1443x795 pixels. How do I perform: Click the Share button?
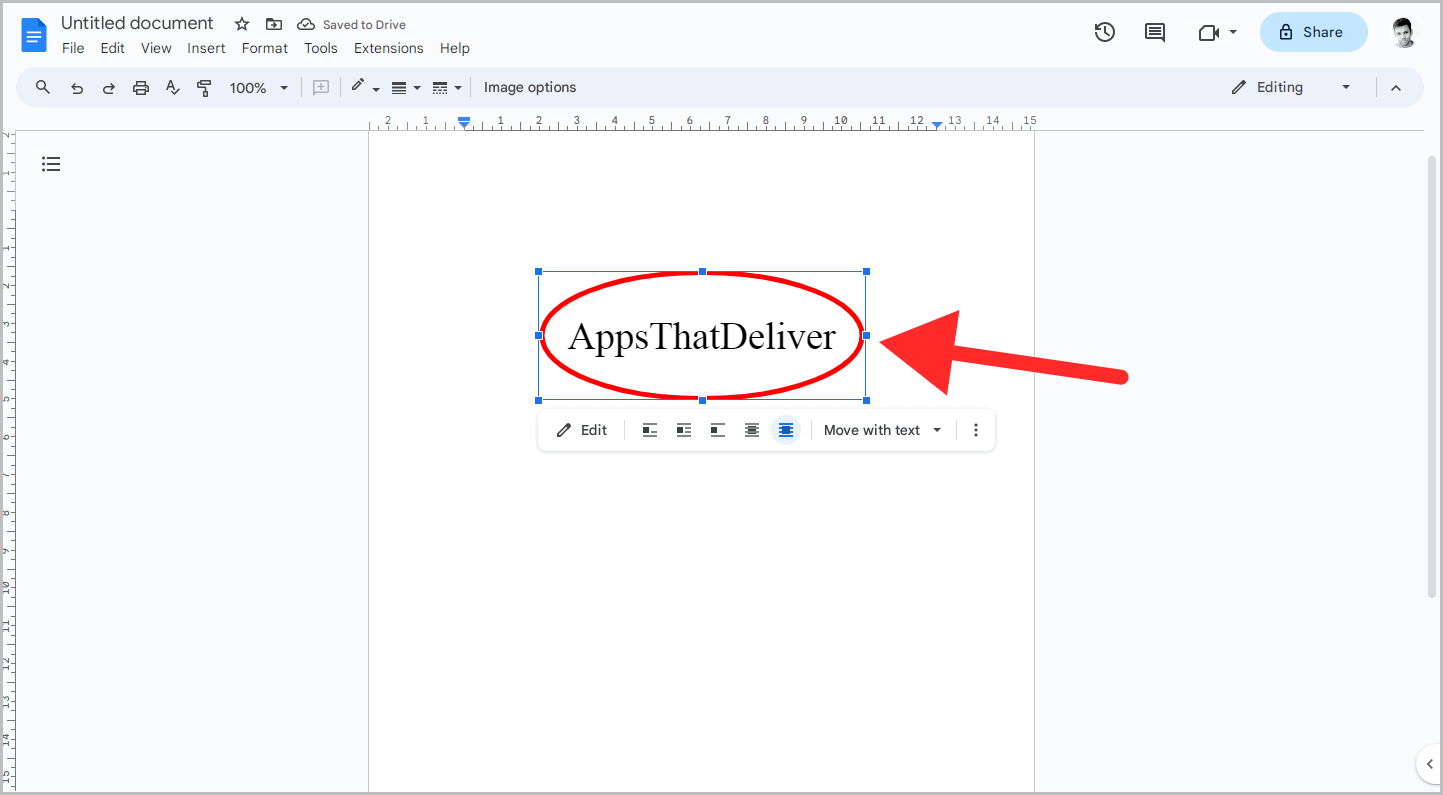coord(1313,32)
